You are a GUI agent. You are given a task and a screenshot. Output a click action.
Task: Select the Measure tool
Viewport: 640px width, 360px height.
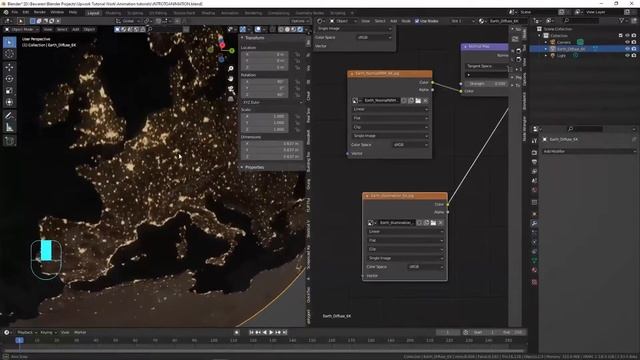click(9, 128)
